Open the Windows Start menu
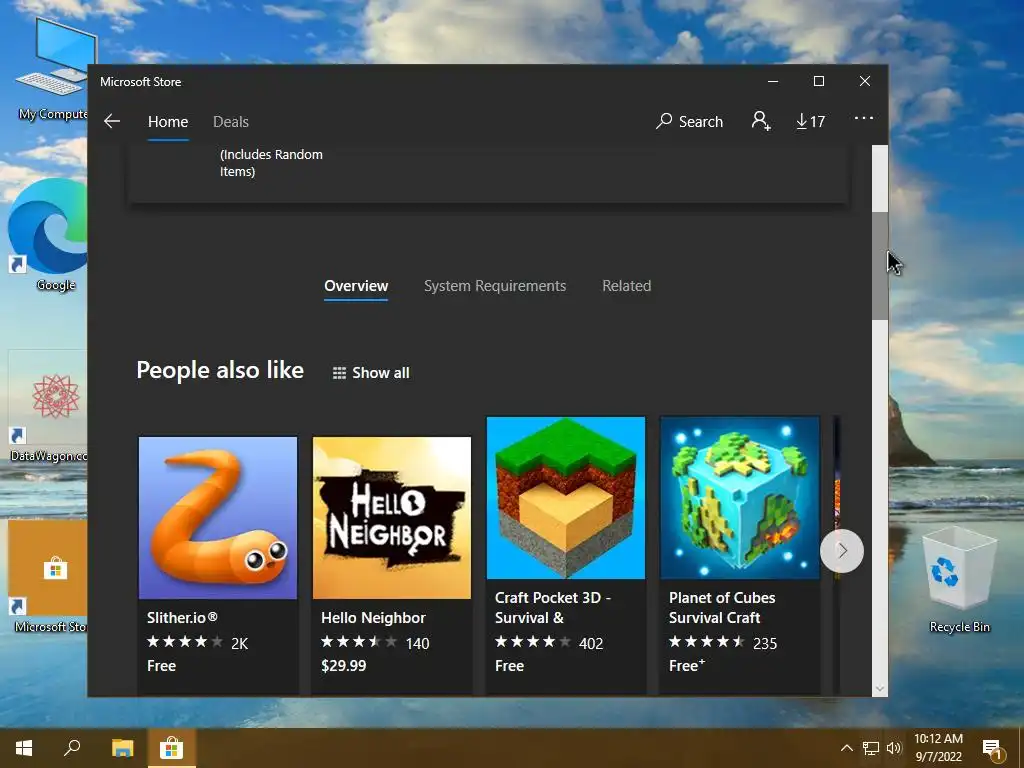Viewport: 1024px width, 768px height. [24, 748]
